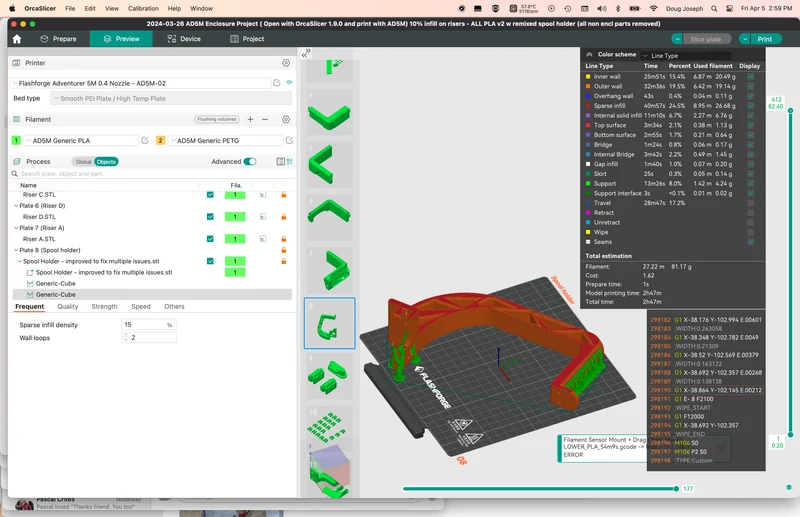Image resolution: width=800 pixels, height=517 pixels.
Task: Collapse the Plate 7 (Riser A) tree node
Action: coord(16,228)
